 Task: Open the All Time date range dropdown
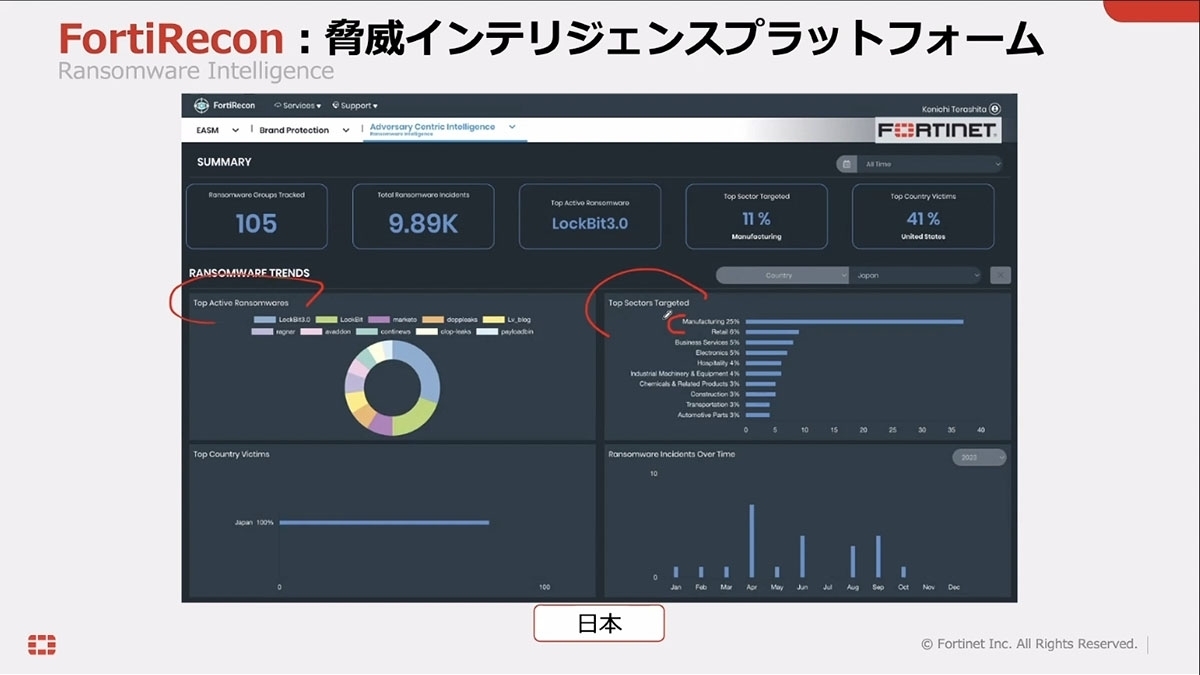930,164
